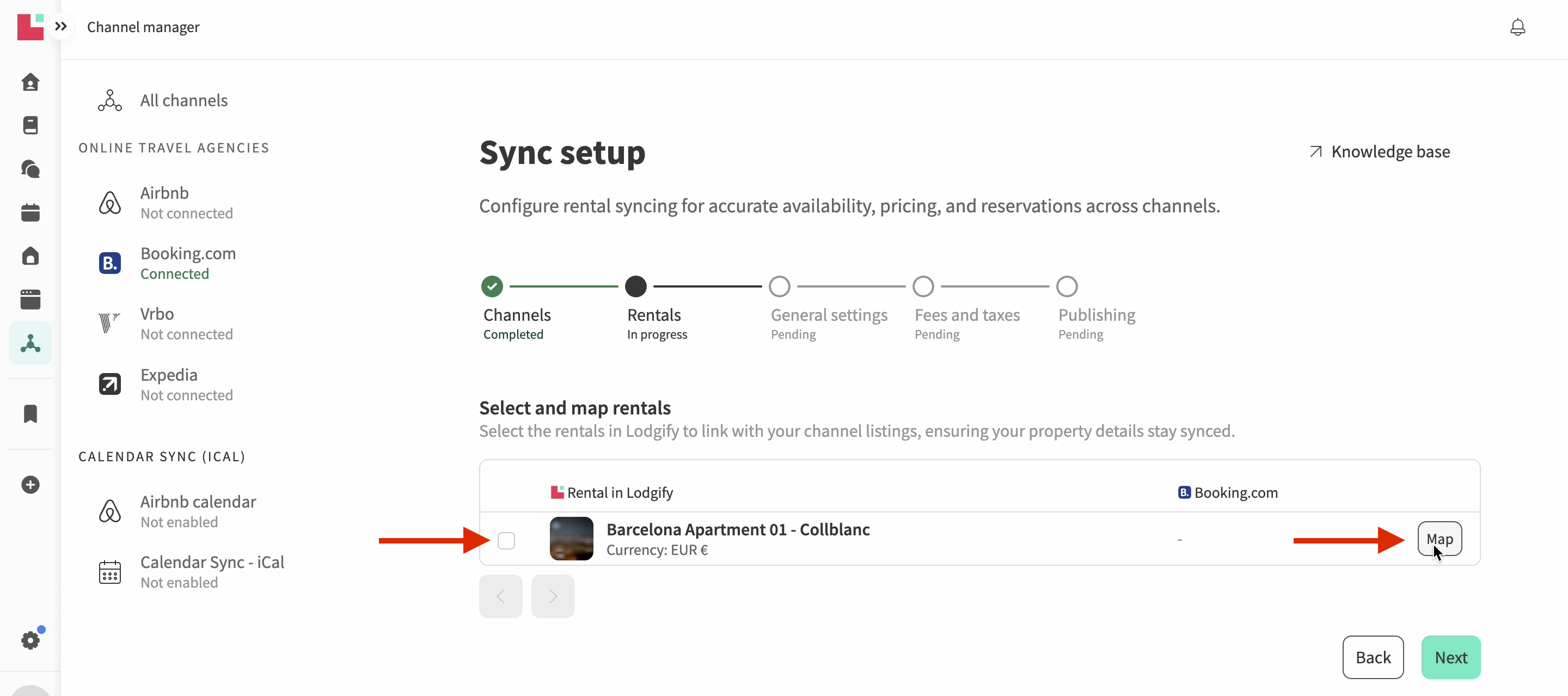Open the bookmark icon in sidebar
Screen dimensions: 1568x696
[x=30, y=414]
